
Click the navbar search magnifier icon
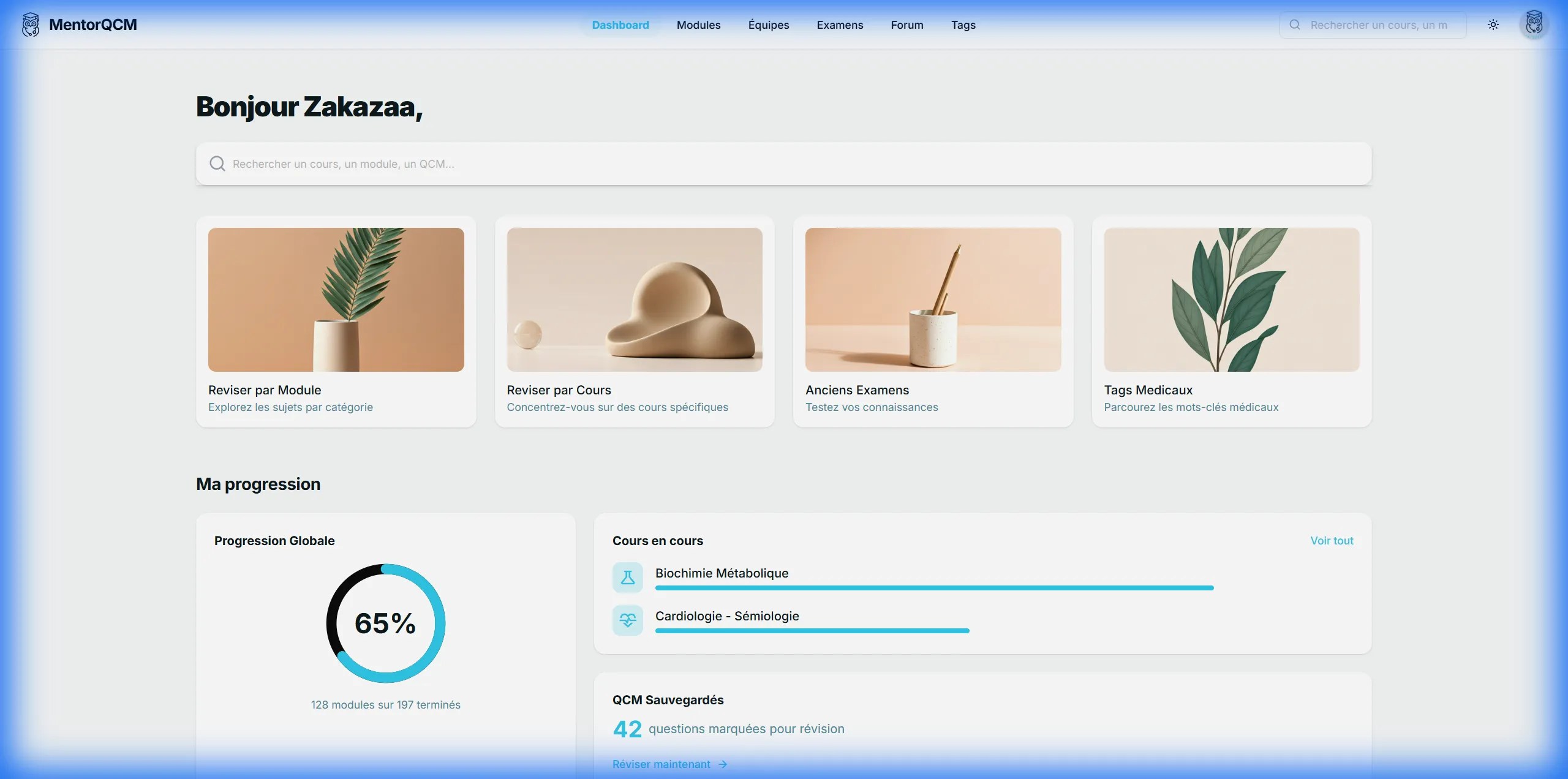[x=1295, y=25]
